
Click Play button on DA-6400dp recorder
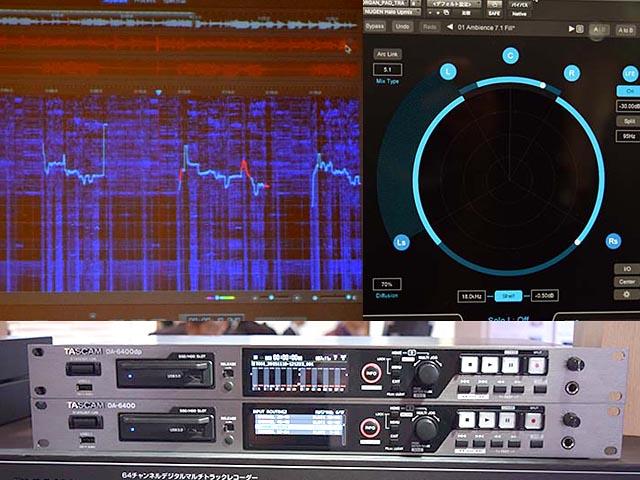pyautogui.click(x=490, y=365)
